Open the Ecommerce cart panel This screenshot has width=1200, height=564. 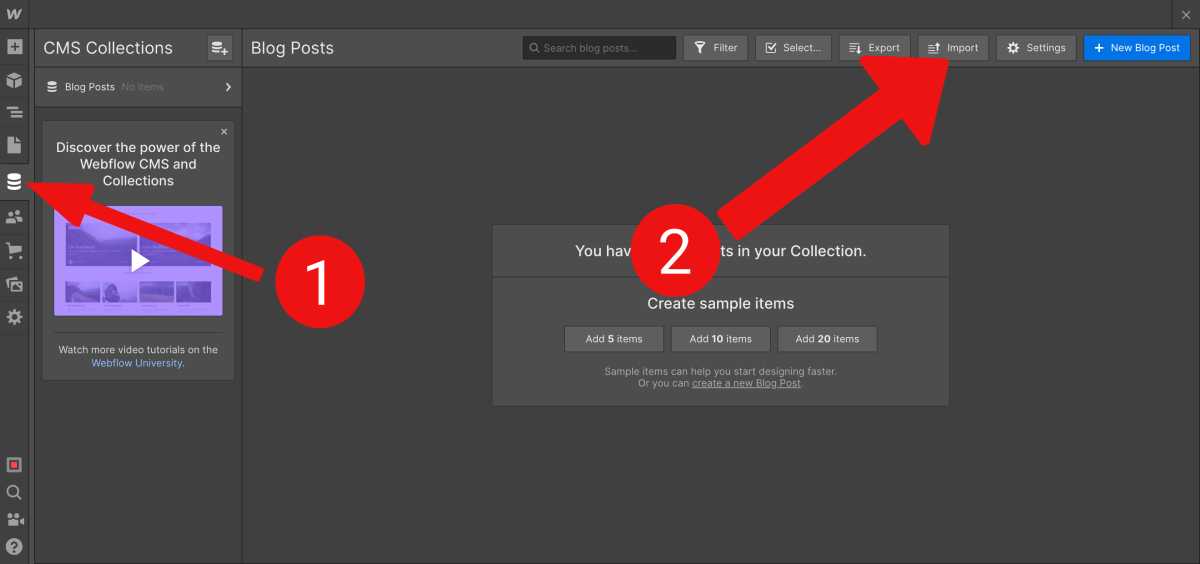14,251
